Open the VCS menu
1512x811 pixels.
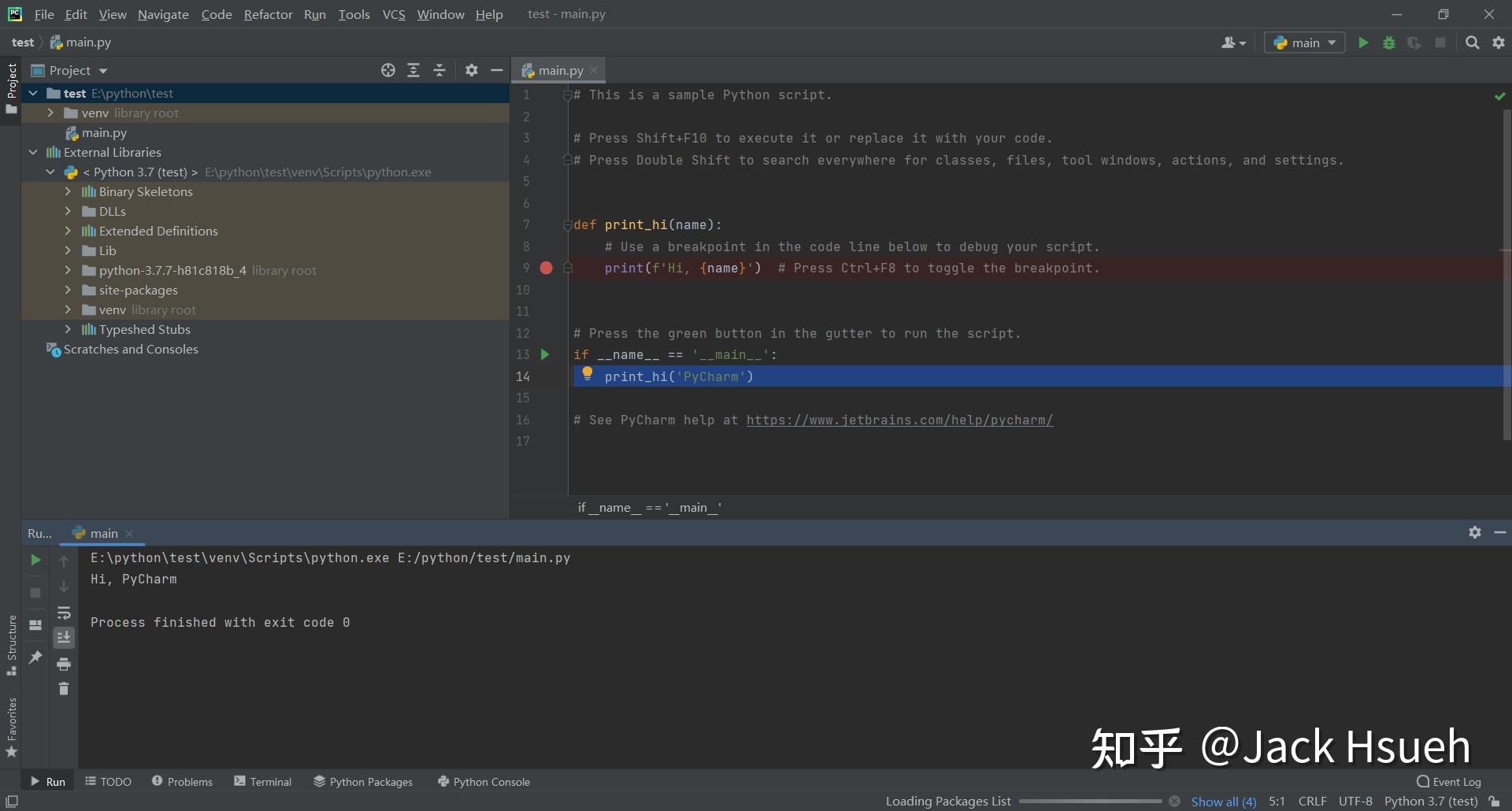[x=394, y=14]
